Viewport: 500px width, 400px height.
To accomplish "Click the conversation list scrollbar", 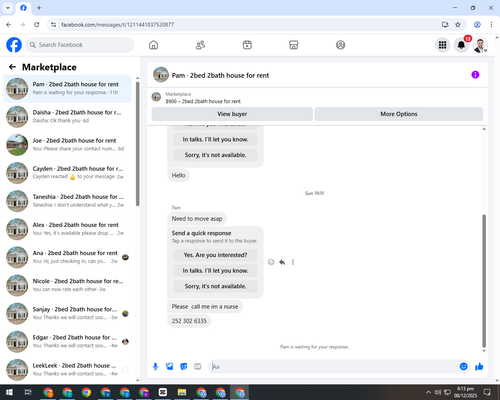I will point(138,144).
